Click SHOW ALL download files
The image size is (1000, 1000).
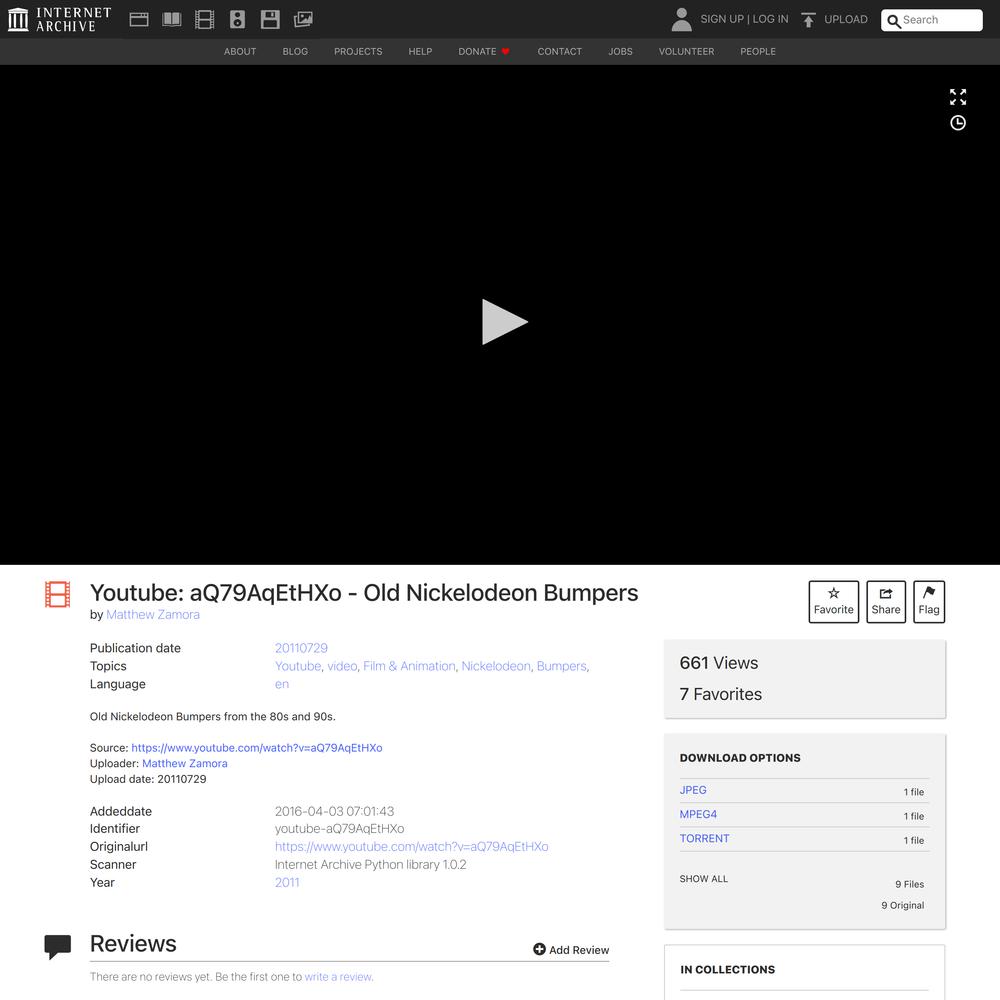(703, 879)
